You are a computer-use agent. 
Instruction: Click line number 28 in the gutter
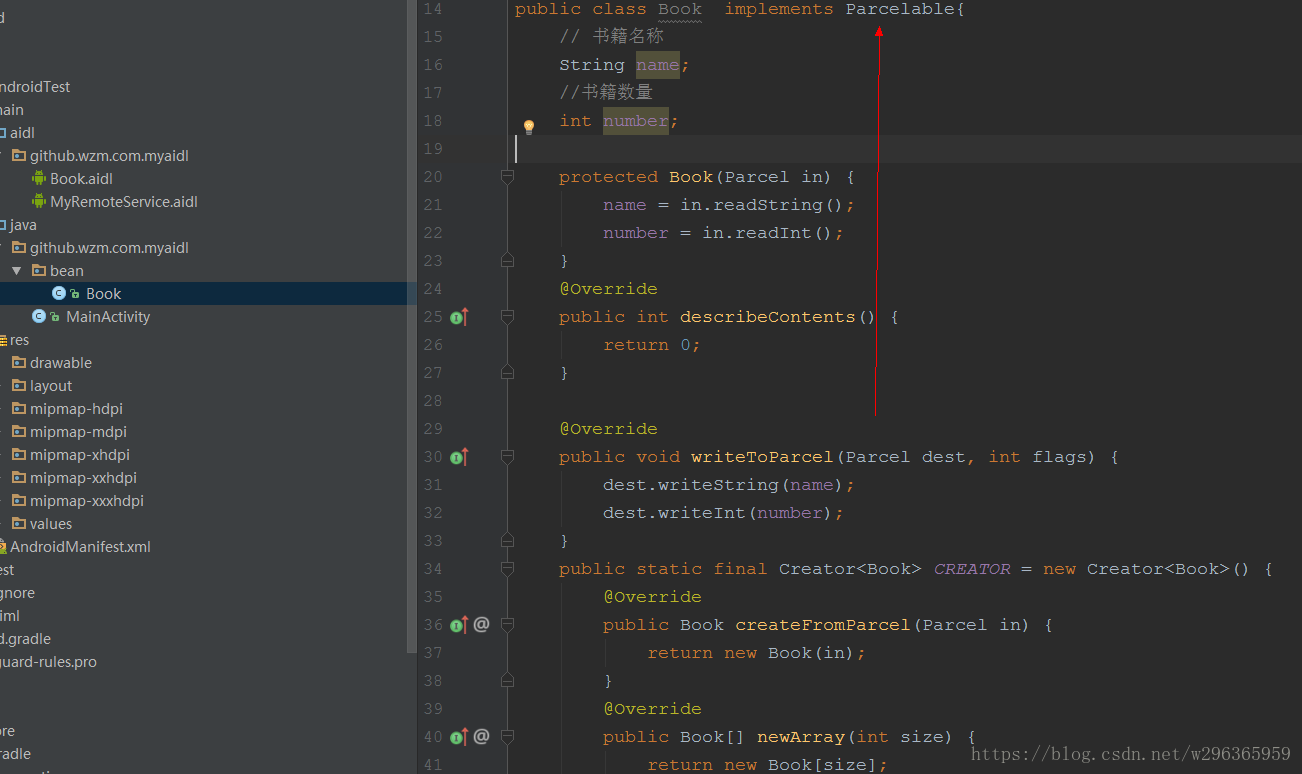pyautogui.click(x=432, y=401)
